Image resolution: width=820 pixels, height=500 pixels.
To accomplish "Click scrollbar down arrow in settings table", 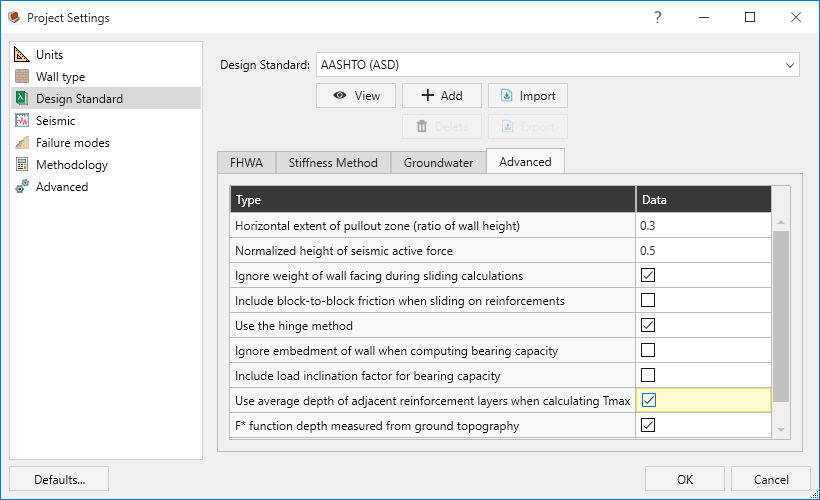I will coord(781,430).
